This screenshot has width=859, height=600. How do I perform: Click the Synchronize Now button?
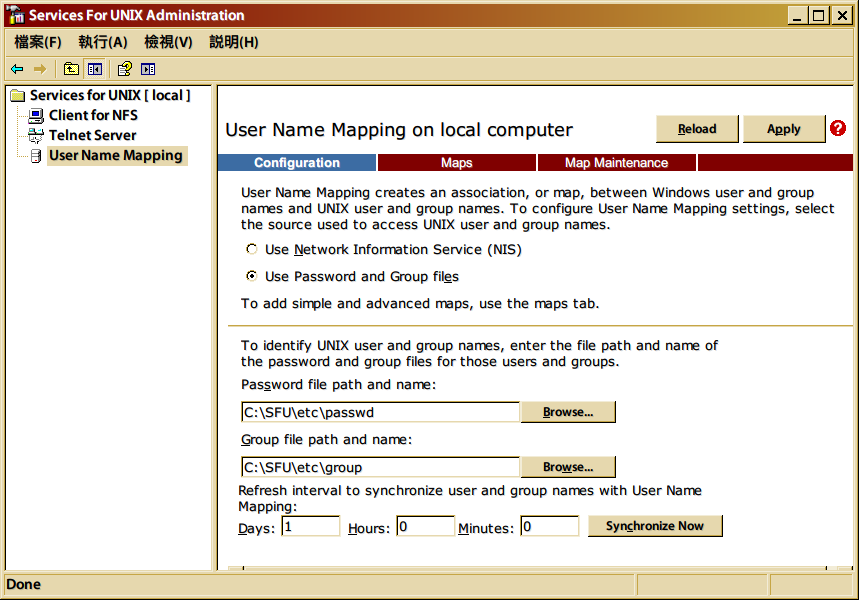coord(655,525)
